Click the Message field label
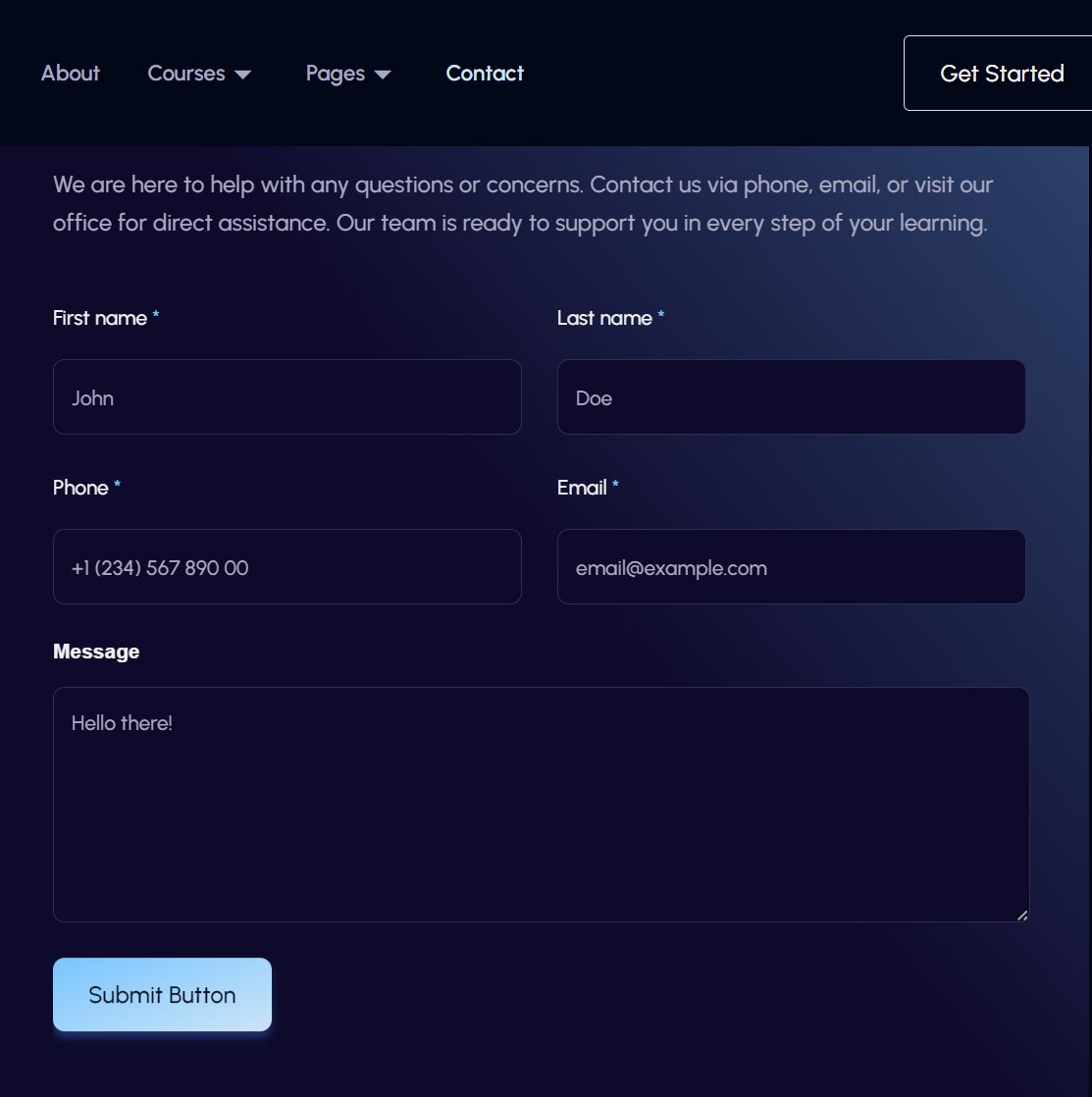 [96, 652]
